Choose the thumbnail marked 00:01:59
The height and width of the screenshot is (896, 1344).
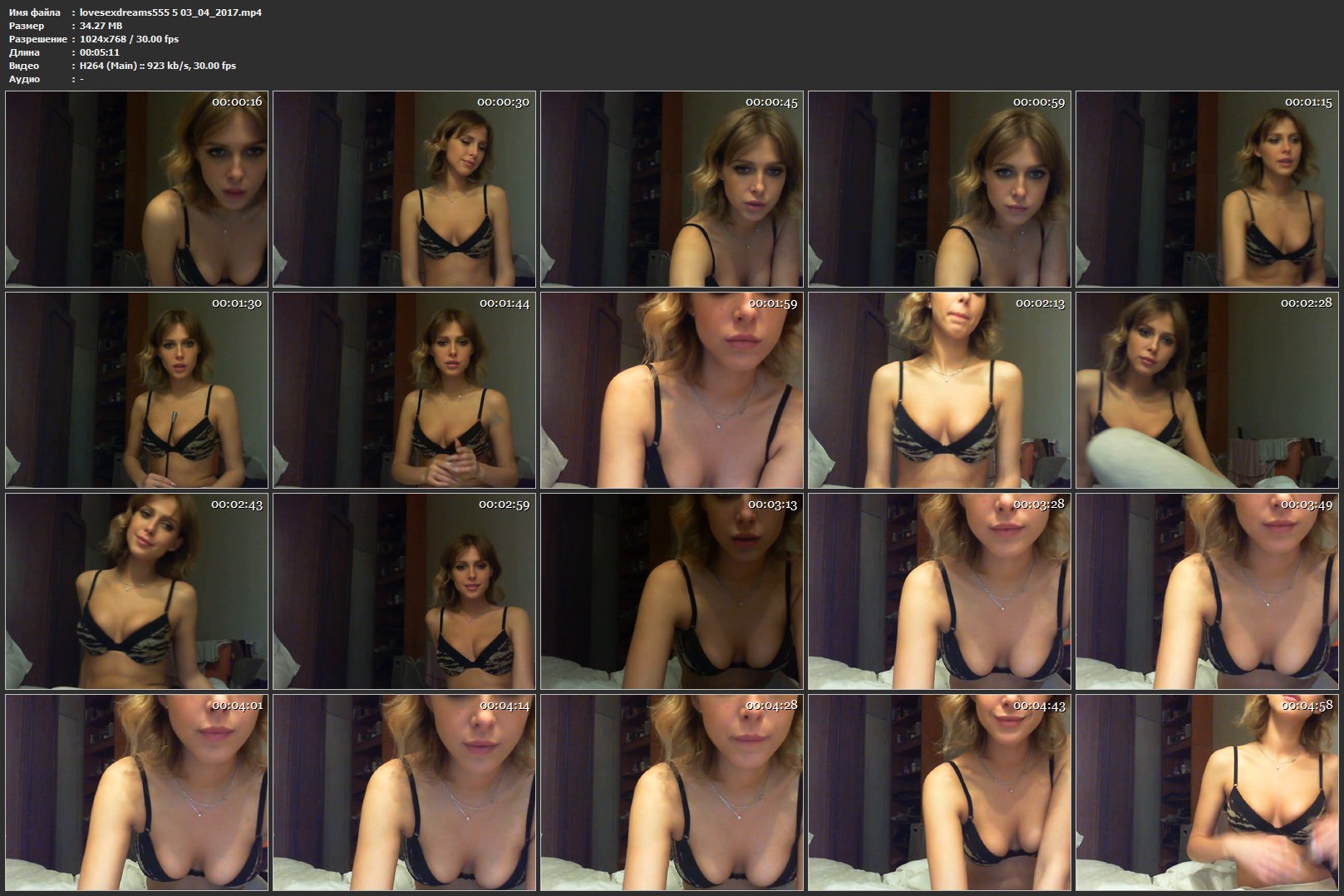[672, 390]
